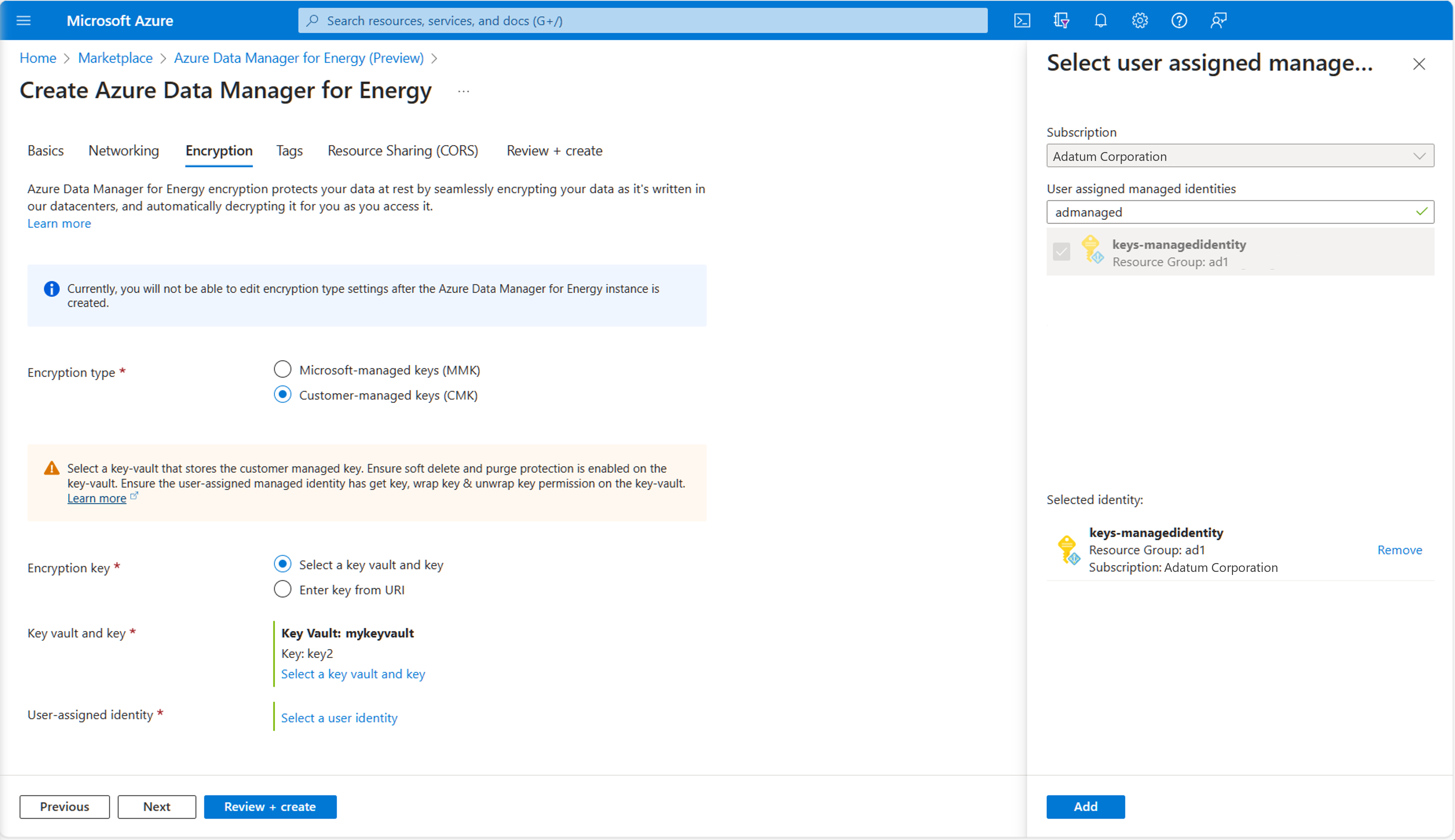Launch Azure Cloud Shell from the top bar
1455x840 pixels.
point(1022,20)
